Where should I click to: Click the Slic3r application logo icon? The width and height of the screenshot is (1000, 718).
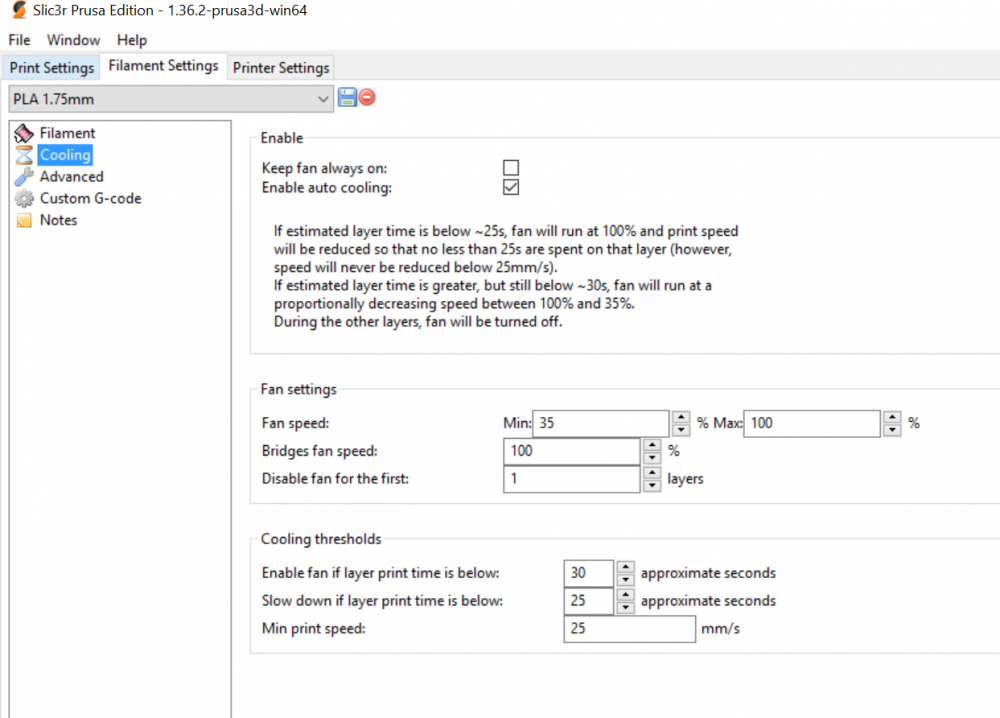tap(19, 11)
